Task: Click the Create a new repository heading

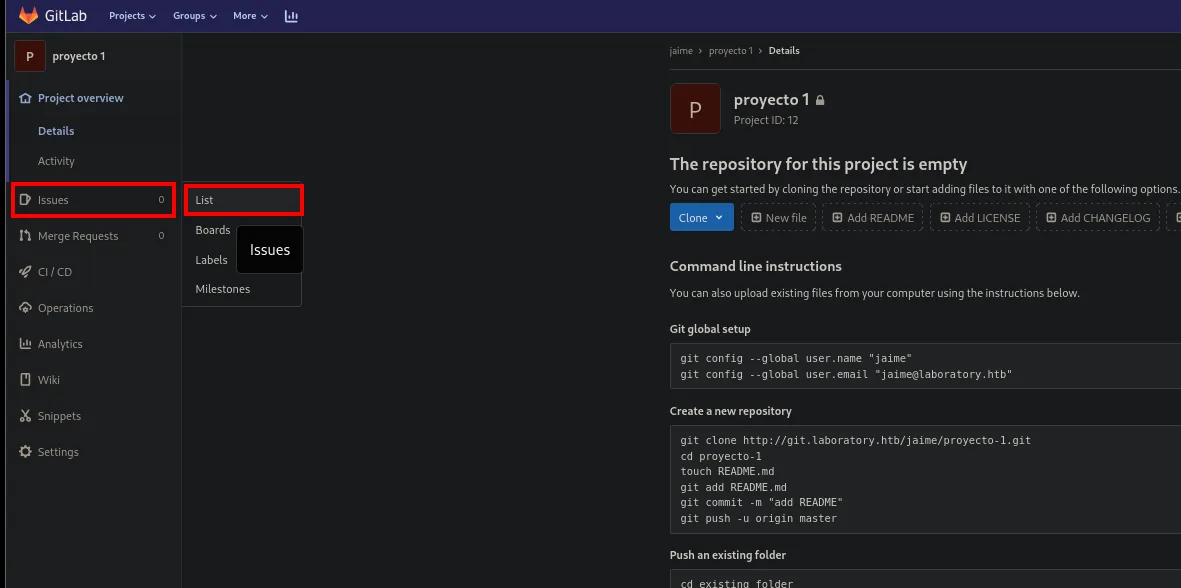Action: (x=731, y=411)
